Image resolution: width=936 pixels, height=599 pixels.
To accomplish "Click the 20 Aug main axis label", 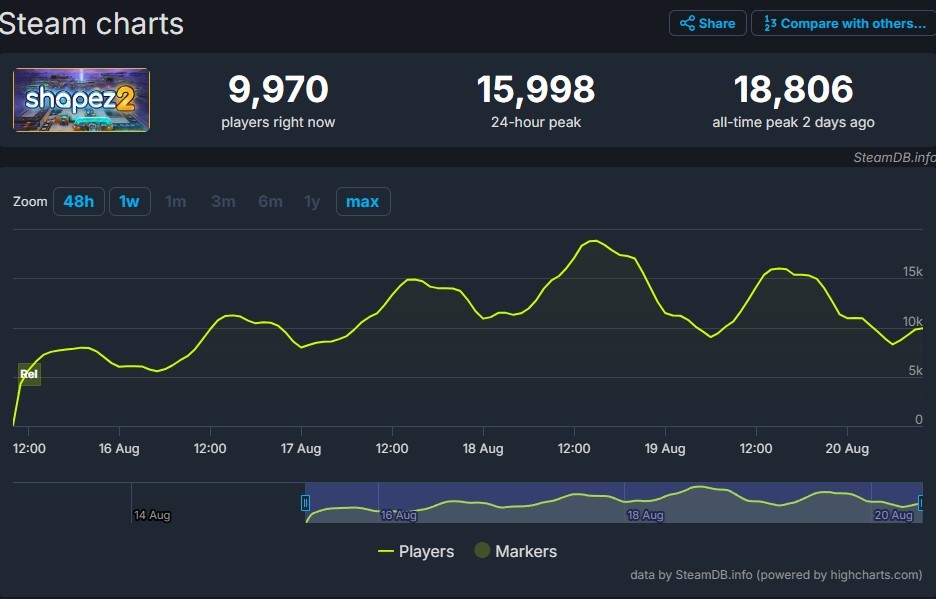I will [847, 449].
